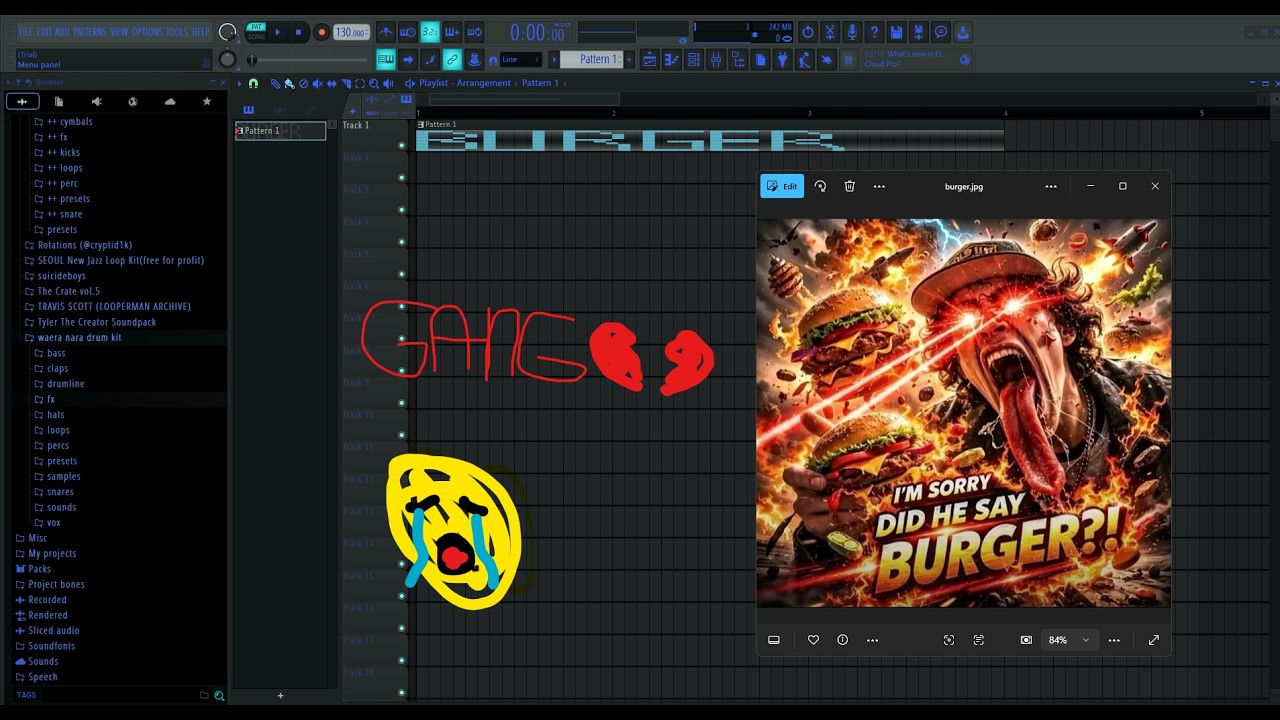The height and width of the screenshot is (720, 1280).
Task: Click the tempo field showing 130.000
Action: (351, 32)
